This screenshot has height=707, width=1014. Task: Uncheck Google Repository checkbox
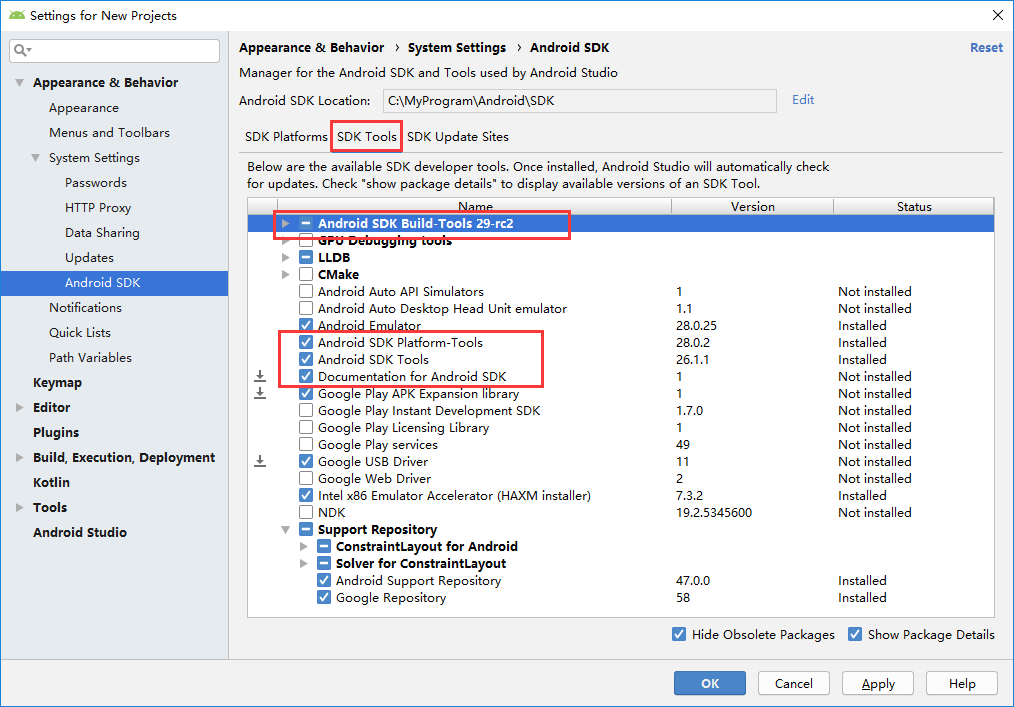point(324,597)
